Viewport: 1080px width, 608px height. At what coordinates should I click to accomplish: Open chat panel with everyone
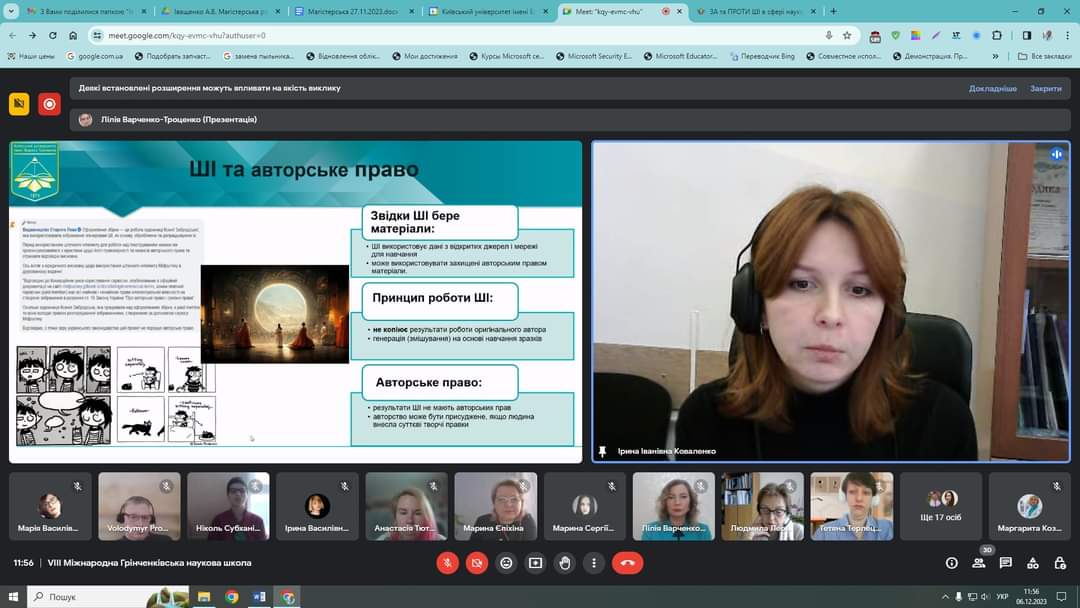pos(1005,563)
